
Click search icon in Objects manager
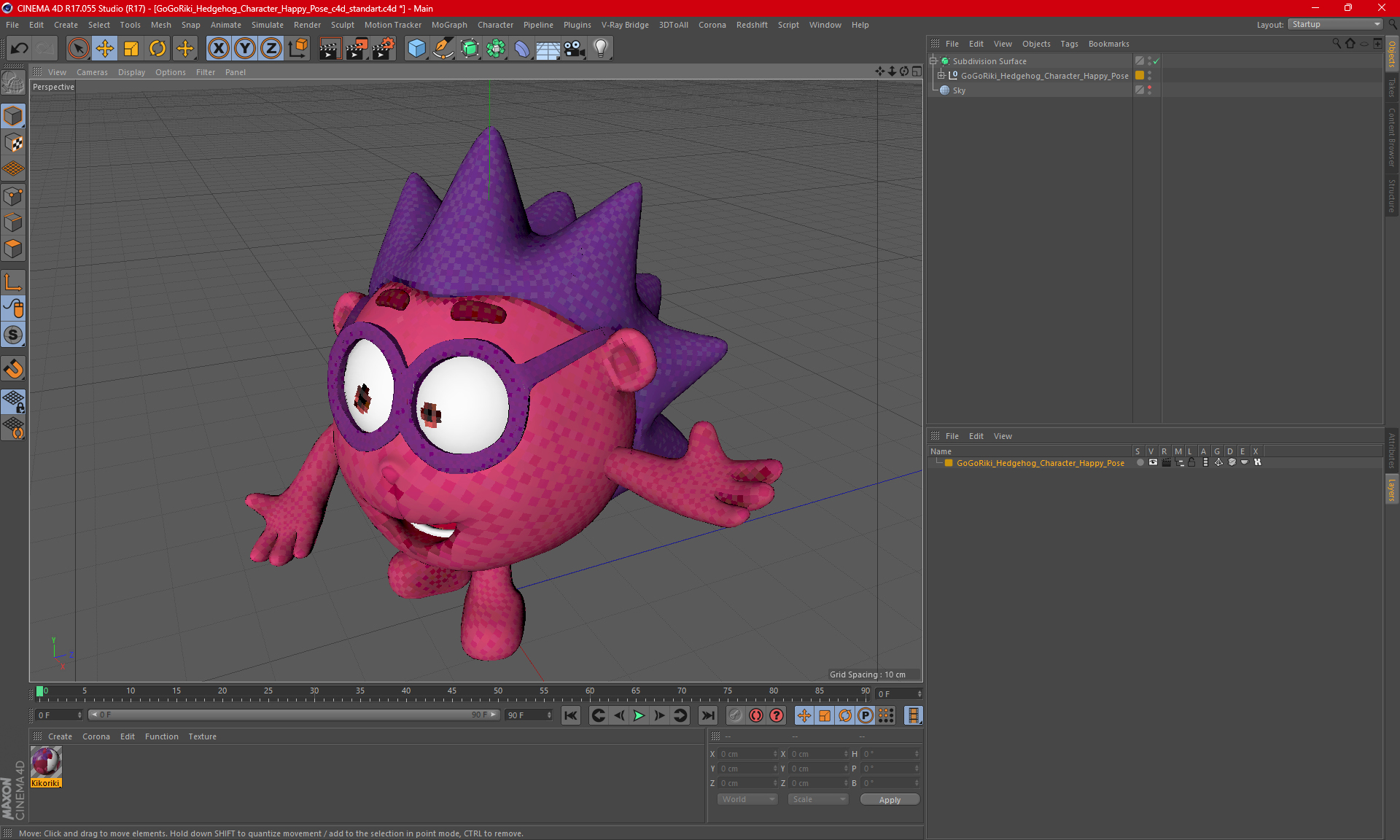tap(1337, 44)
